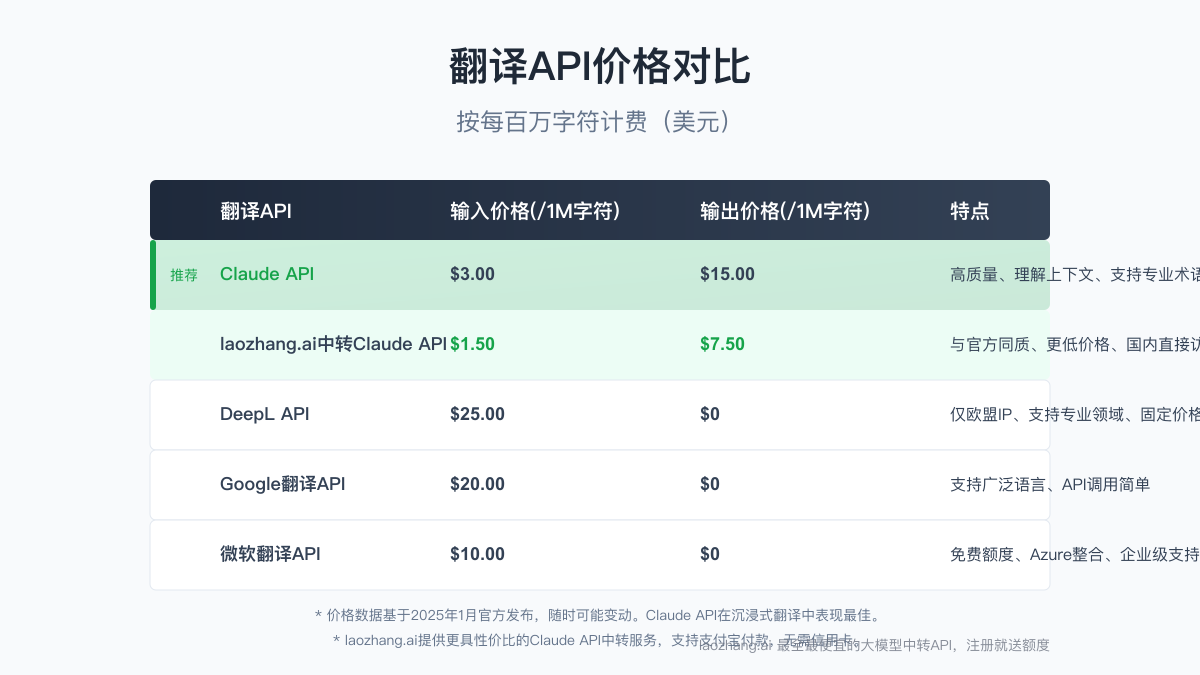1200x675 pixels.
Task: Click the $3.00 input price for Claude API
Action: 472,274
